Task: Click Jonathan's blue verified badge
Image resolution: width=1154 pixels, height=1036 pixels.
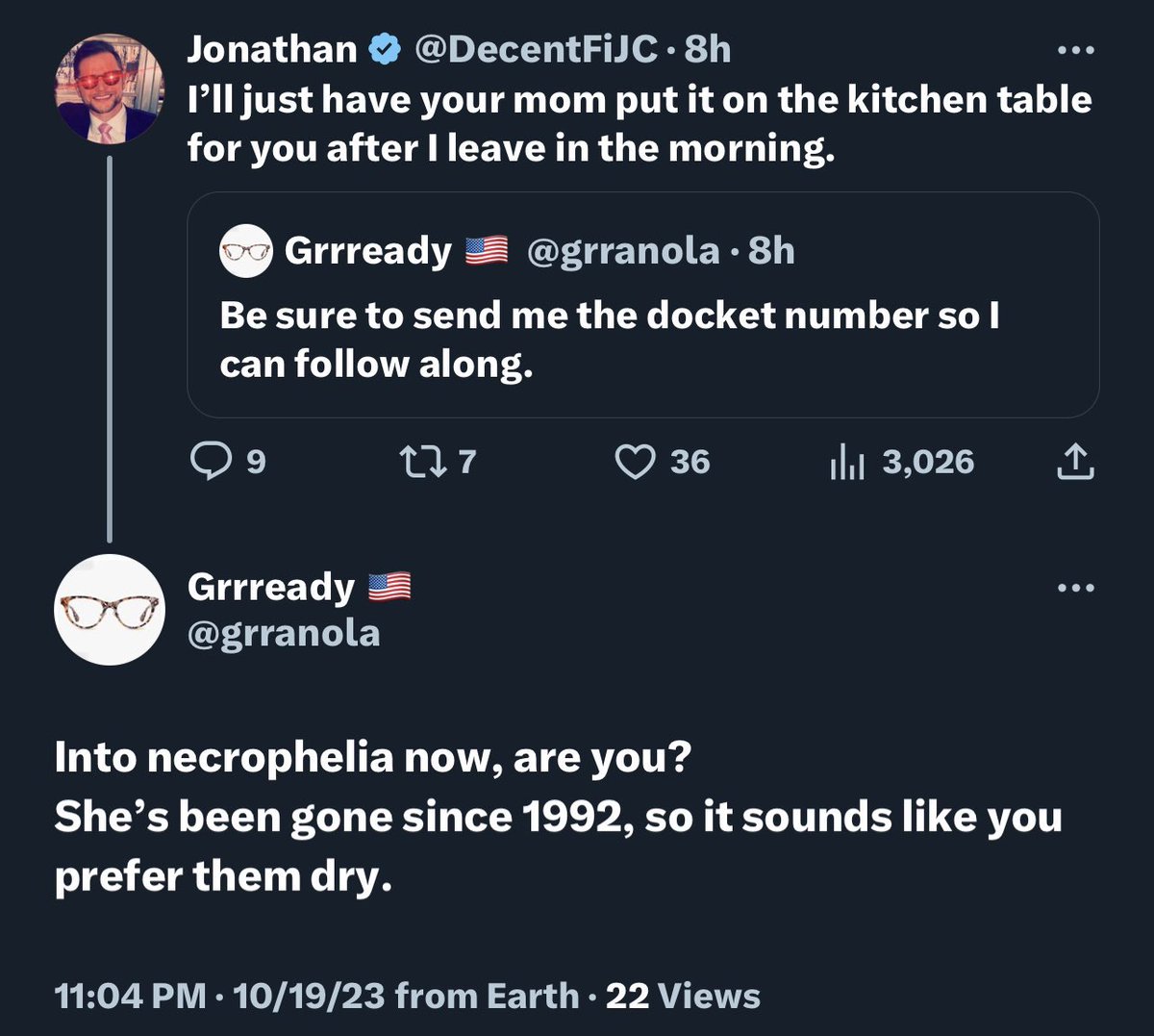Action: click(x=386, y=49)
